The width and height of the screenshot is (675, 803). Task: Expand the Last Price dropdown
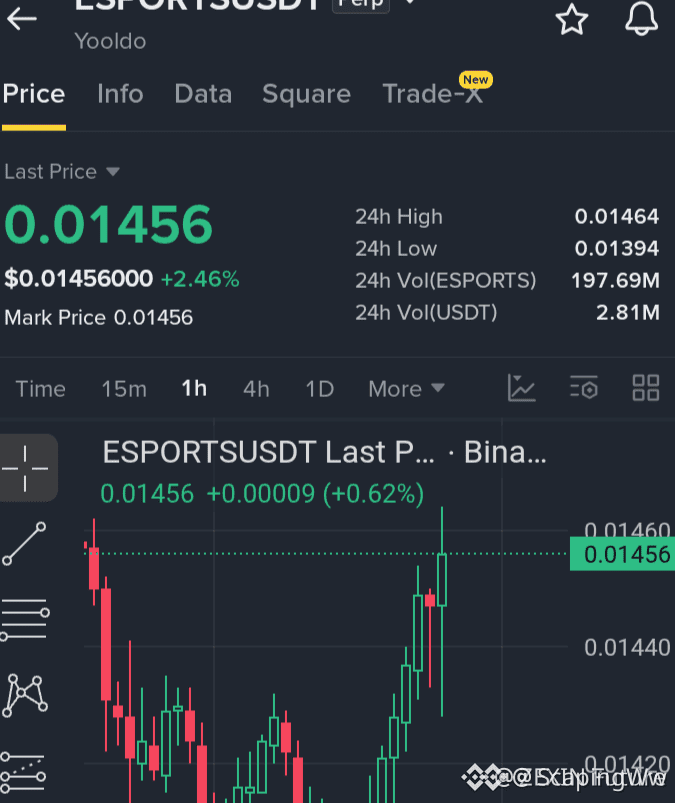point(62,172)
